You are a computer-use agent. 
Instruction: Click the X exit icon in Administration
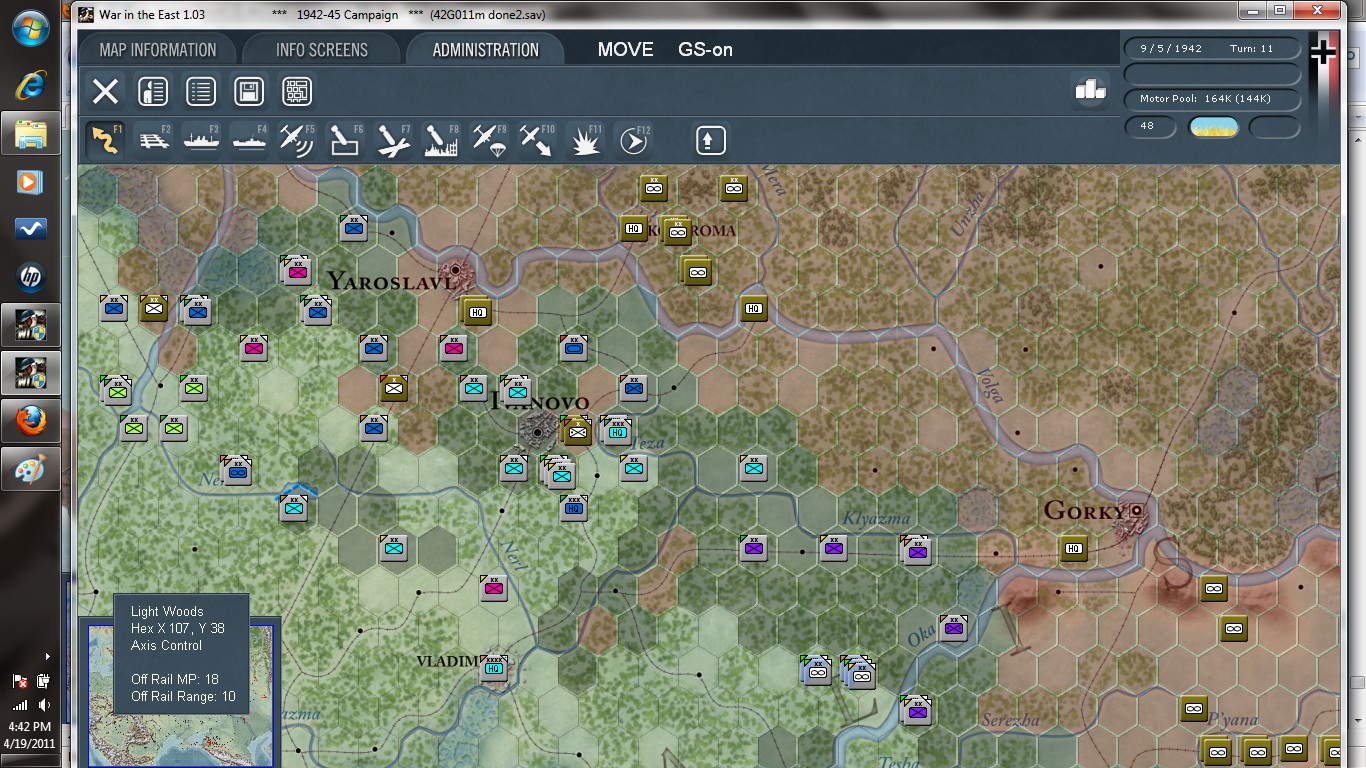click(x=105, y=92)
